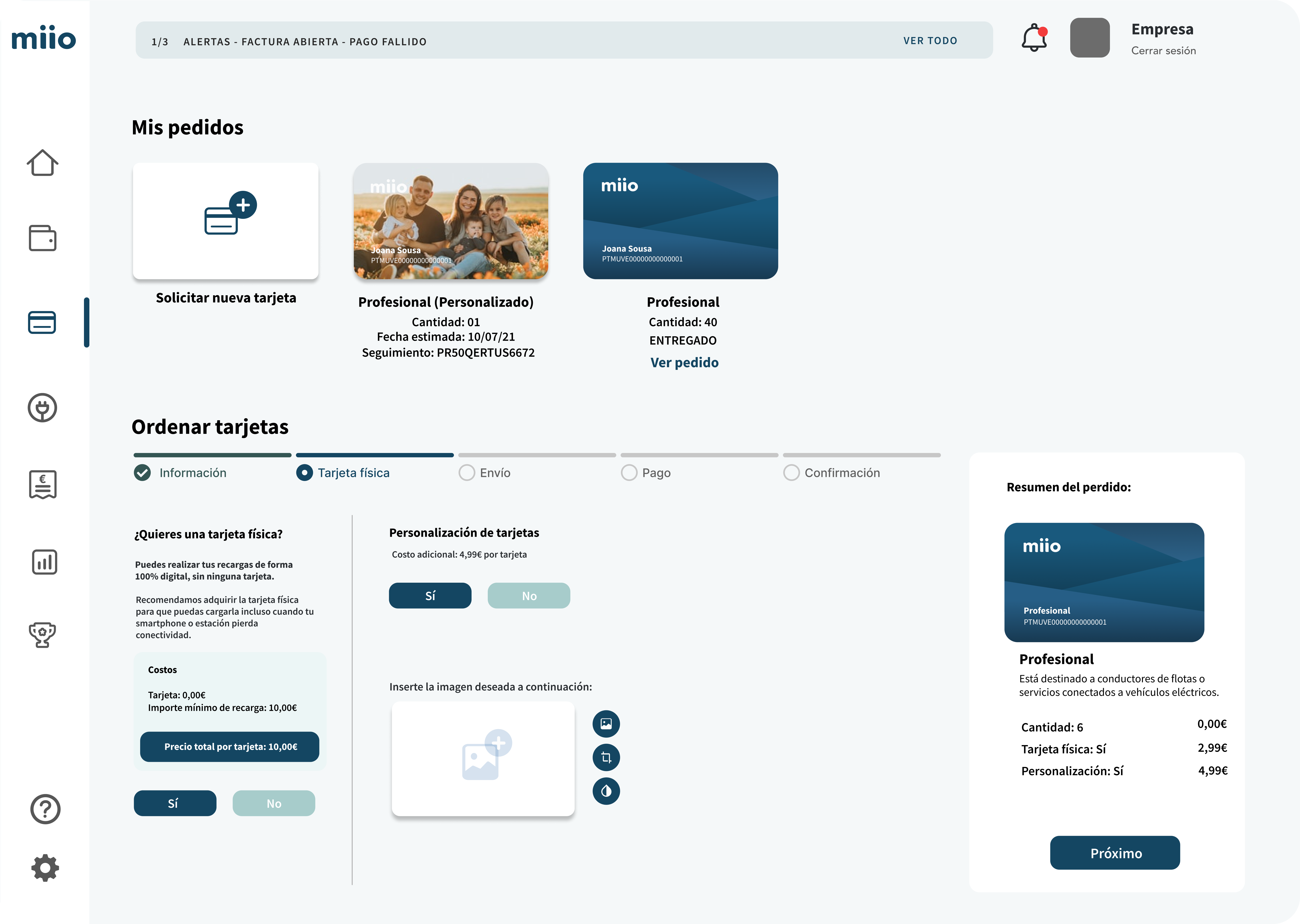Click the 2,99€ physical card price
The height and width of the screenshot is (924, 1300).
(x=1212, y=748)
